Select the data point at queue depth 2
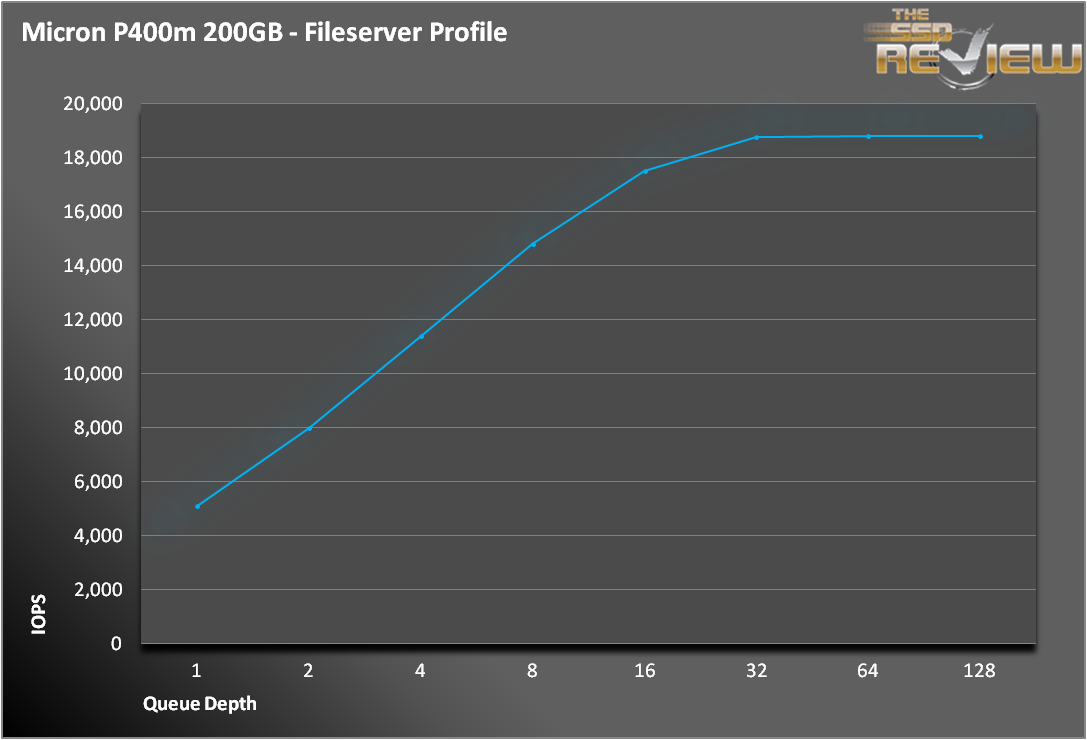 coord(309,428)
